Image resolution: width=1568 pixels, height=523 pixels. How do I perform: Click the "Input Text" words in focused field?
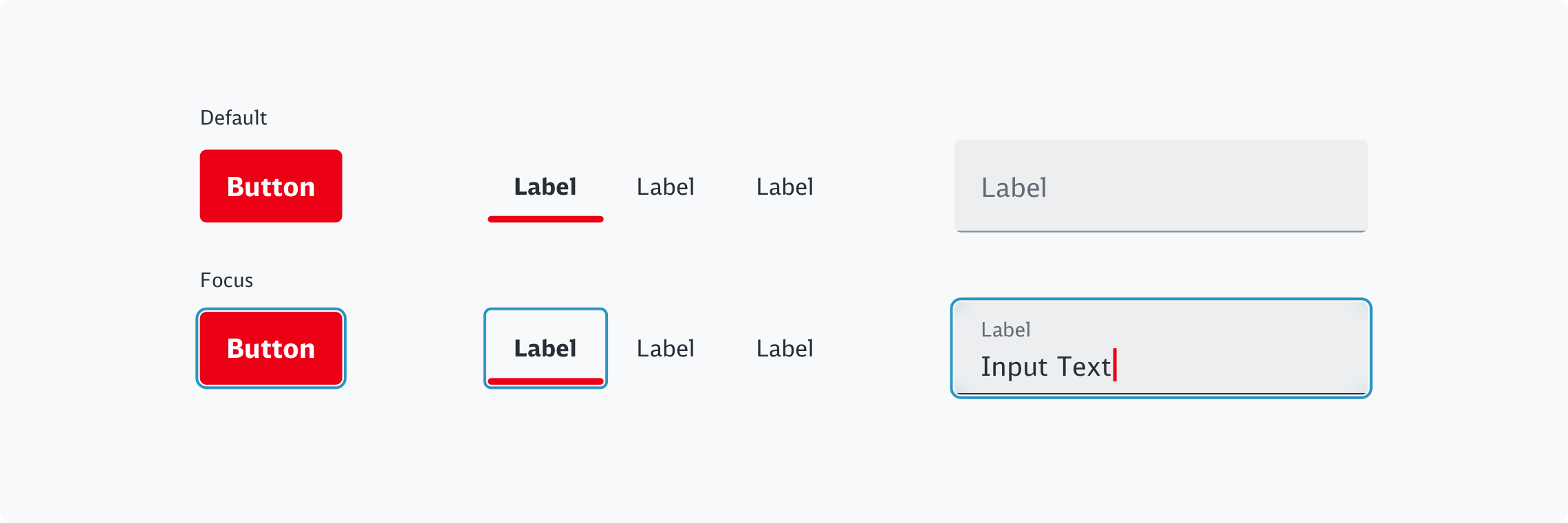tap(1045, 367)
